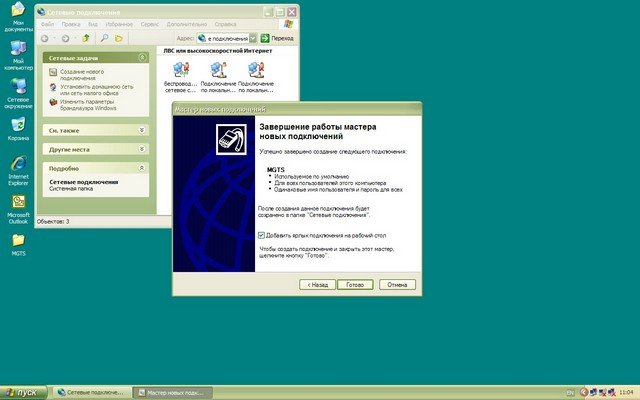The width and height of the screenshot is (640, 400).
Task: Click the Search magnifier toolbar icon
Action: [x=104, y=38]
